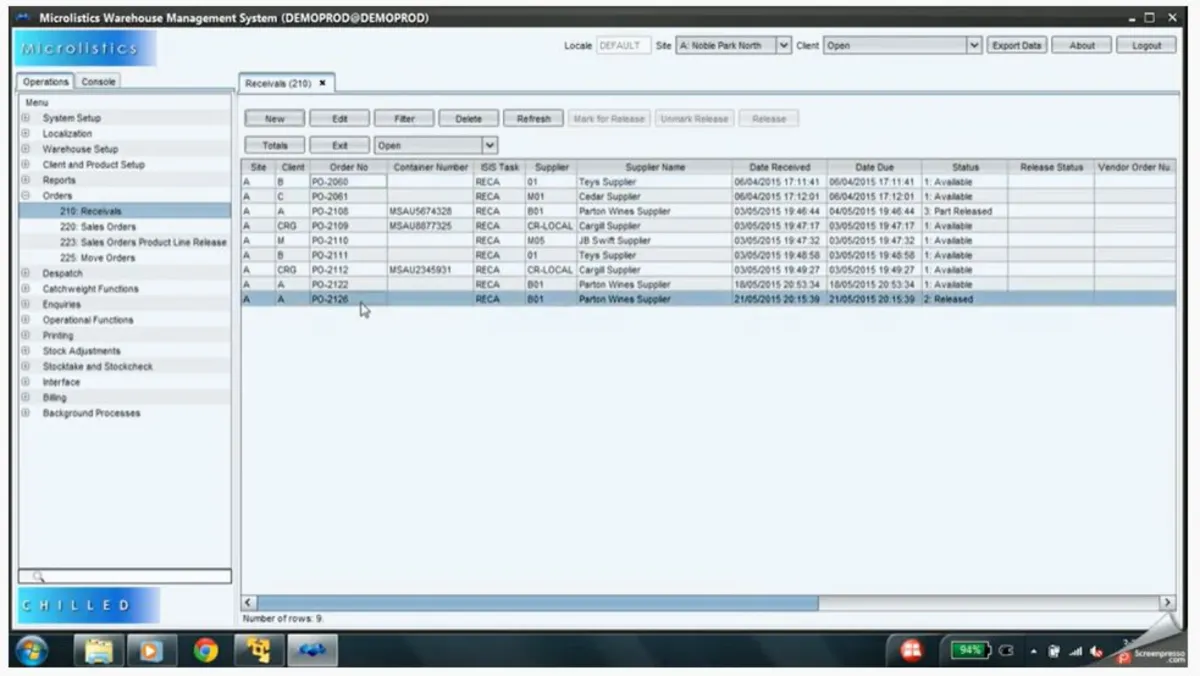Expand the Warehouse Setup node
Screen dimensions: 1200x676
pos(26,149)
